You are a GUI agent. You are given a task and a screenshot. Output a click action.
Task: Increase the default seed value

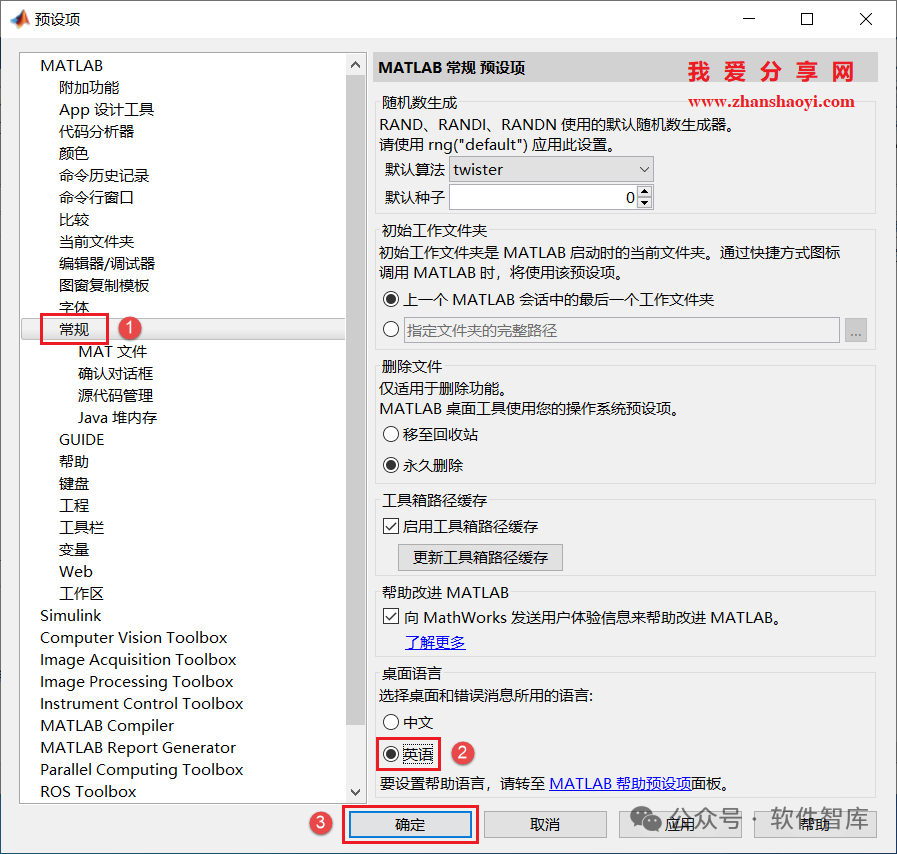[x=645, y=192]
